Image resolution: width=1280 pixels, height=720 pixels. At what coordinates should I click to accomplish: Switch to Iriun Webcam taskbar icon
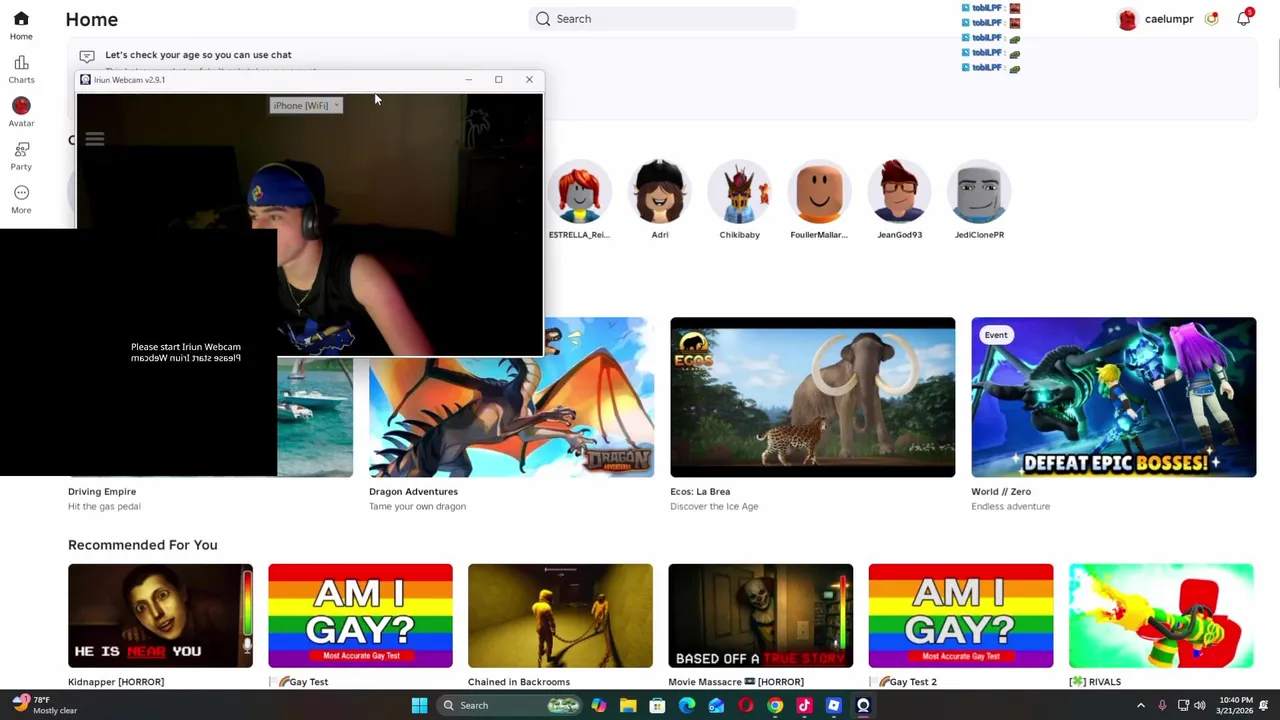(863, 705)
